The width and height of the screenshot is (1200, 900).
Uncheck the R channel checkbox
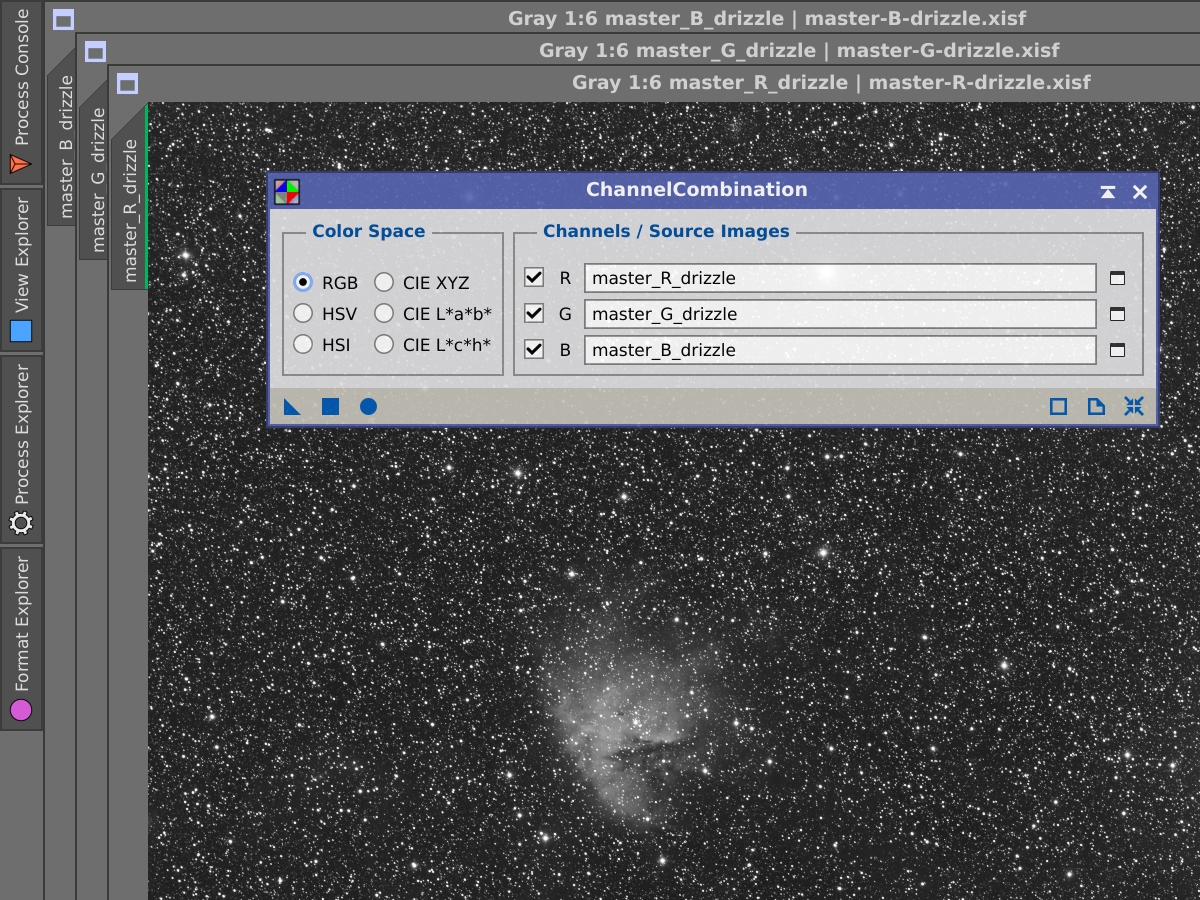[x=534, y=277]
